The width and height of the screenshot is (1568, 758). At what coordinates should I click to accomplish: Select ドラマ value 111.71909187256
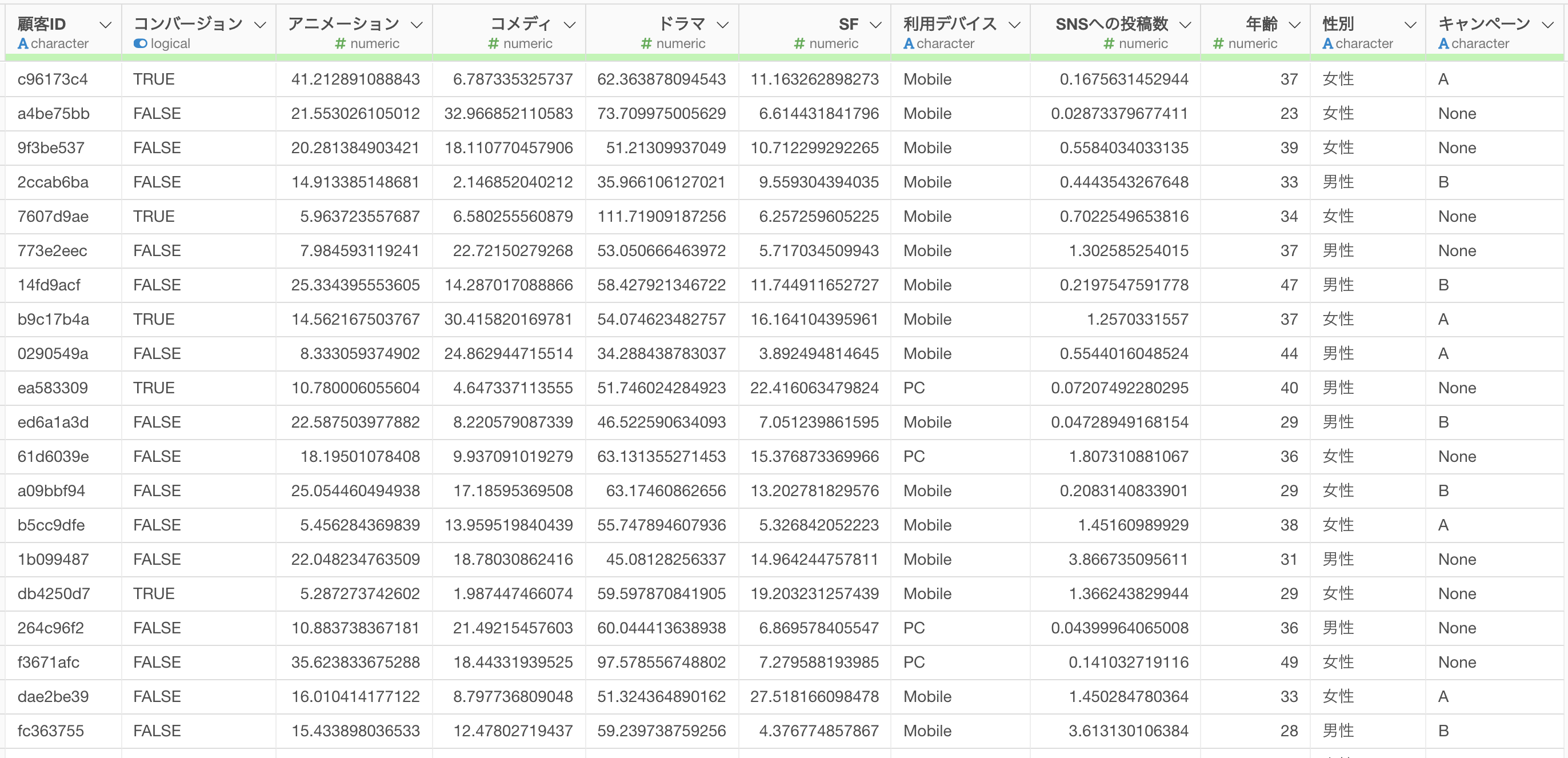click(x=662, y=217)
